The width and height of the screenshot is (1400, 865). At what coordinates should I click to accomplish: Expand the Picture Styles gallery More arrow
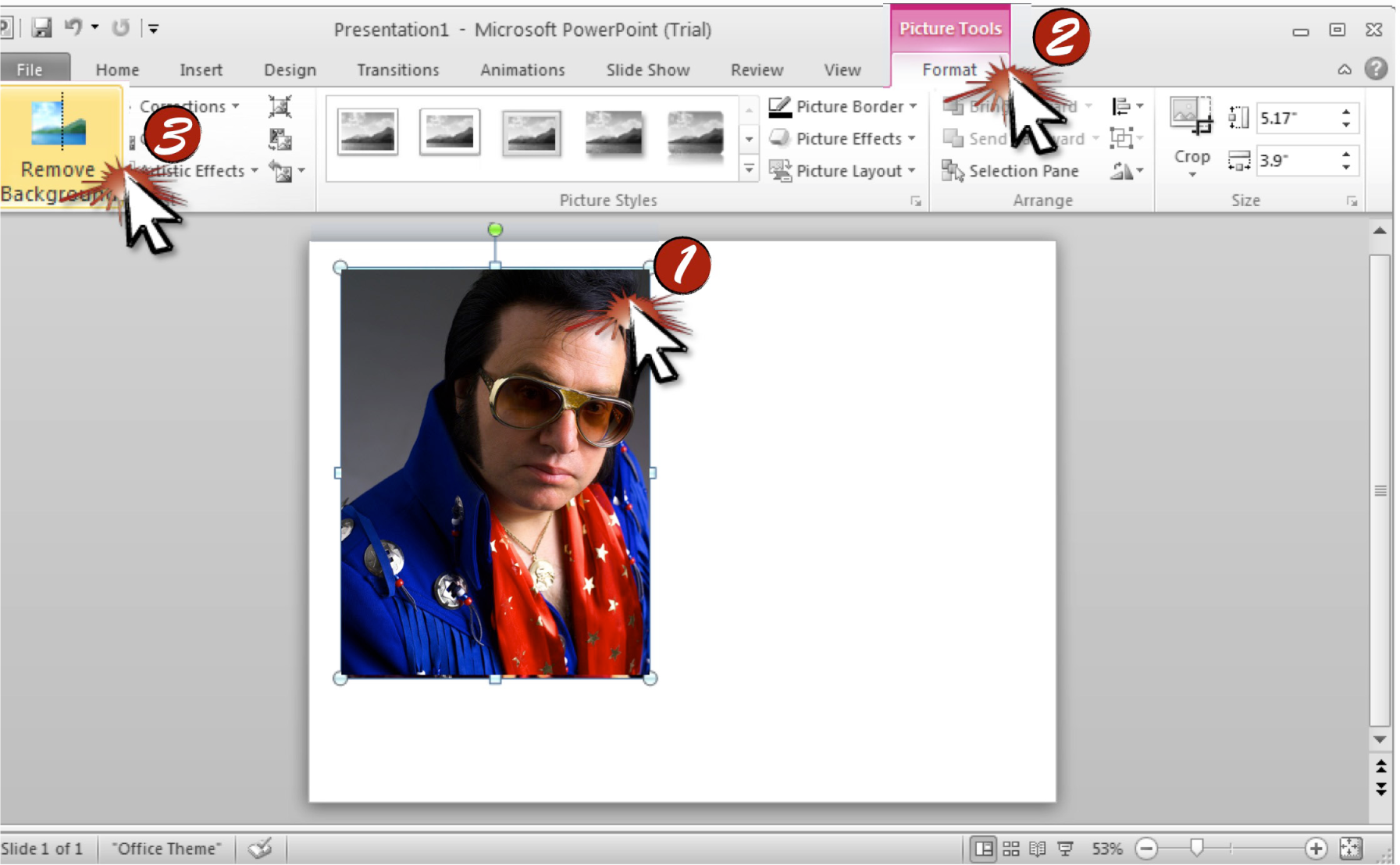coord(749,169)
